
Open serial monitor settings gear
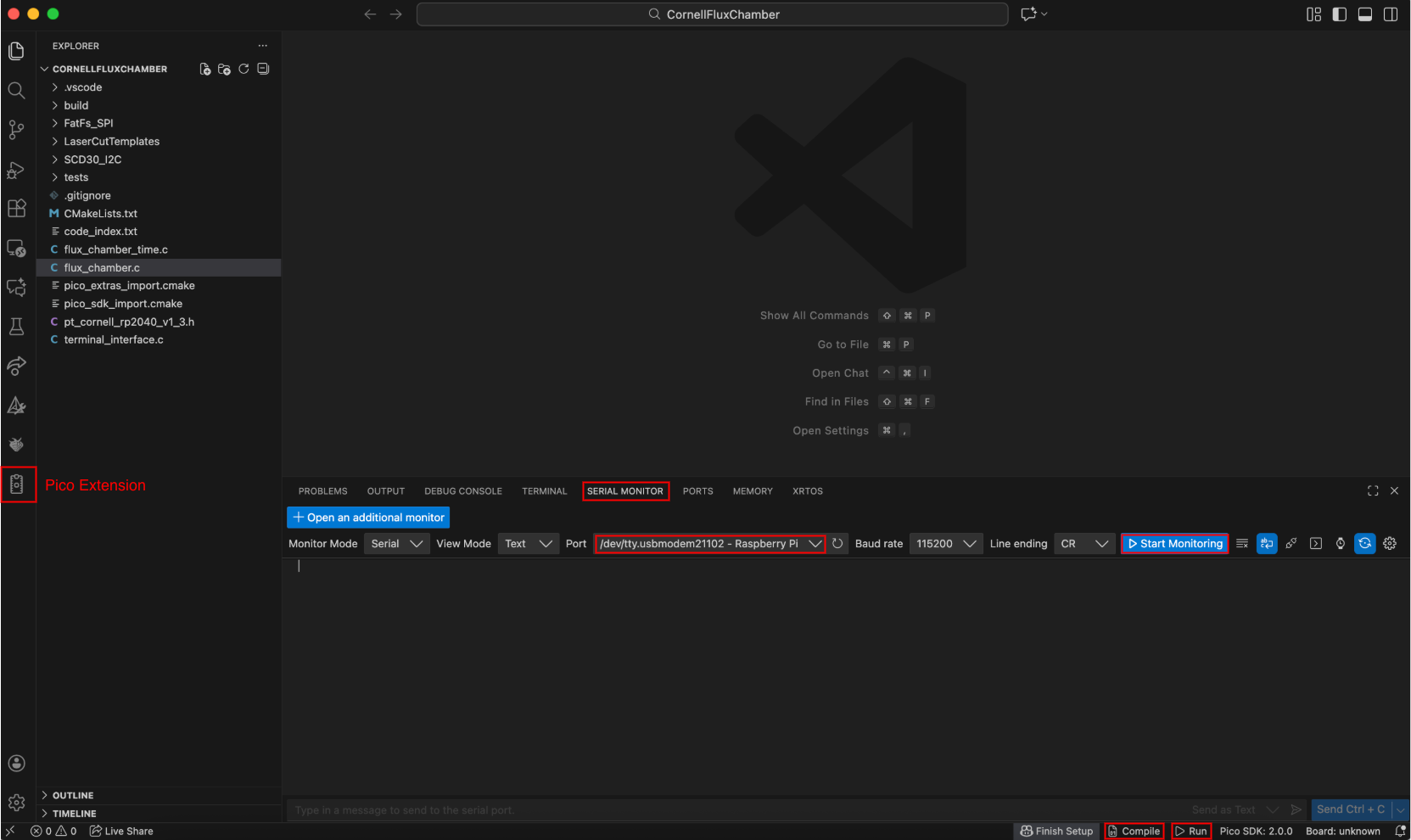click(1389, 543)
